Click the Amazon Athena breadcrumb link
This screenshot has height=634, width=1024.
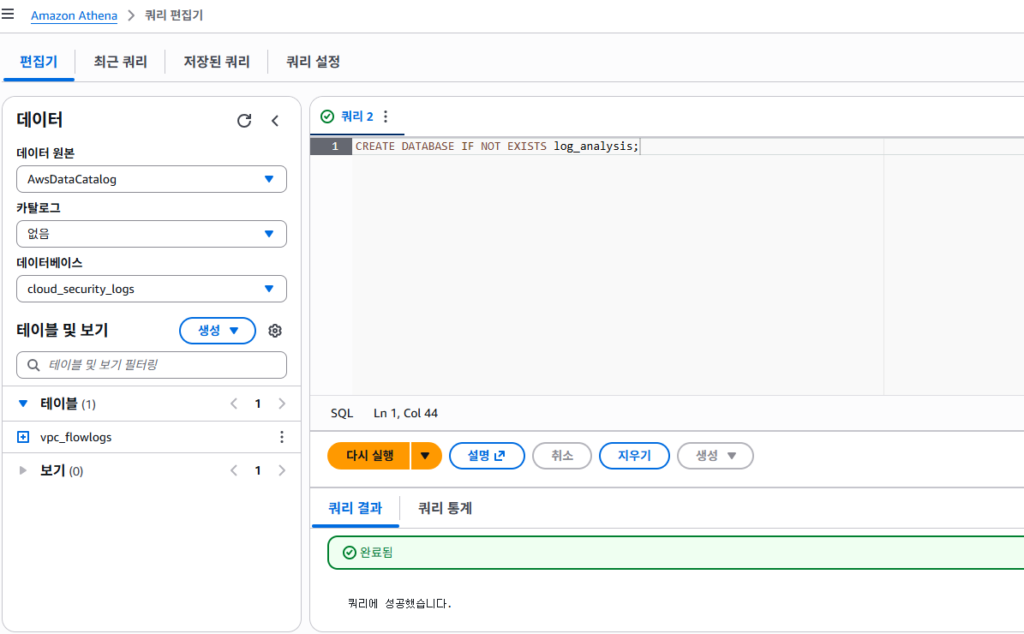click(74, 16)
